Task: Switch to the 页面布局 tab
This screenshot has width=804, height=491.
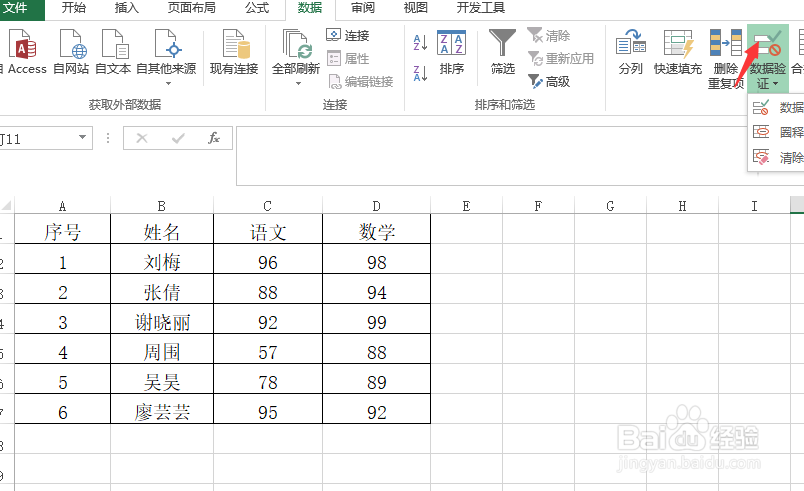Action: (191, 8)
